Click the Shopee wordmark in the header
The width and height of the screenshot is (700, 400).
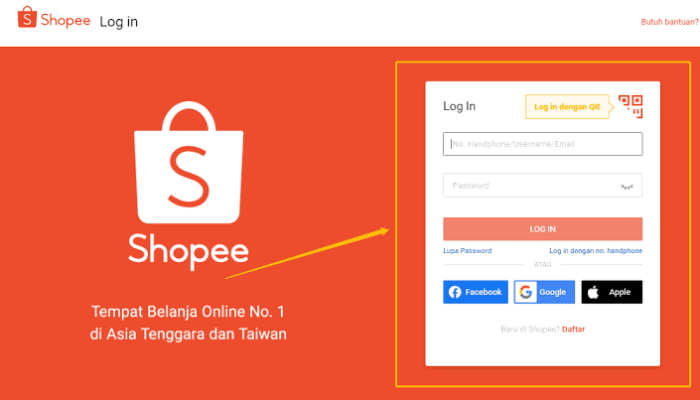(x=65, y=21)
